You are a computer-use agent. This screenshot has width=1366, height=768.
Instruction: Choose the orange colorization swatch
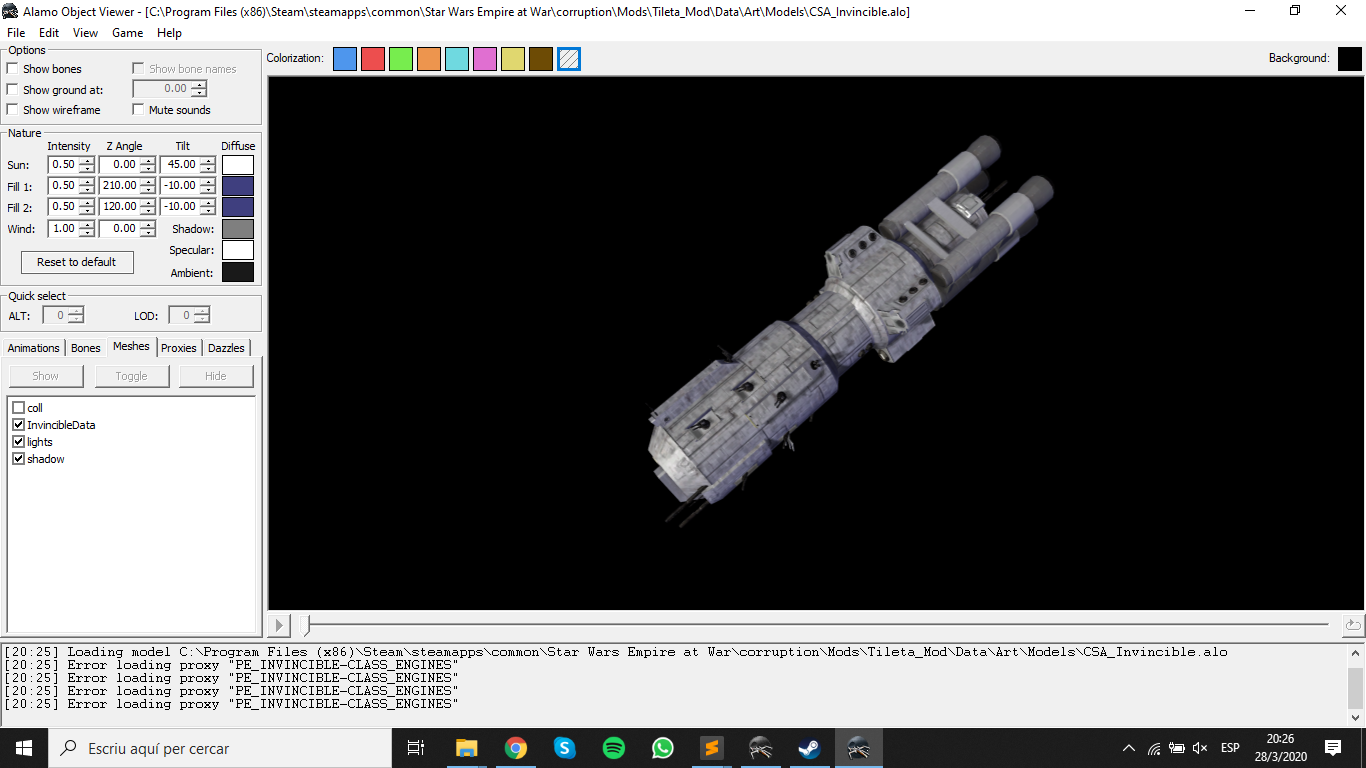(429, 59)
